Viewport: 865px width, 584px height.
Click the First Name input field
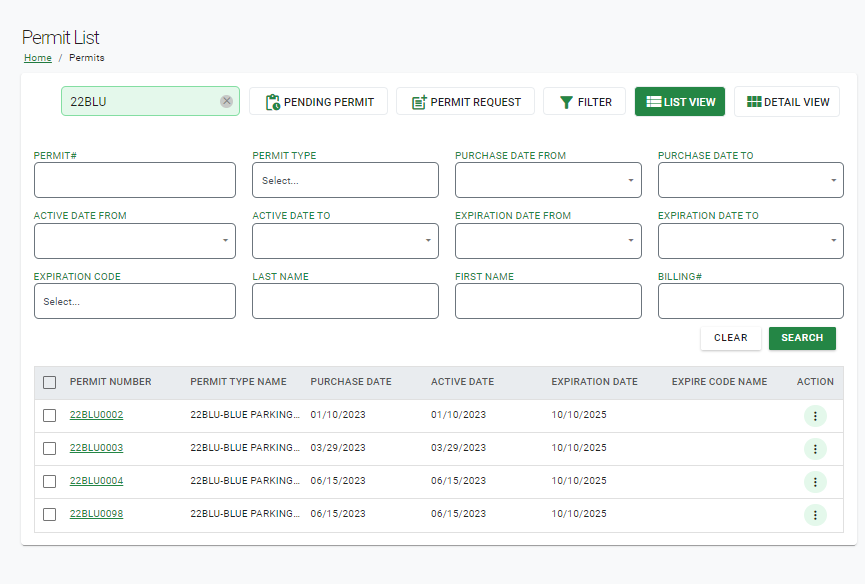pyautogui.click(x=548, y=301)
